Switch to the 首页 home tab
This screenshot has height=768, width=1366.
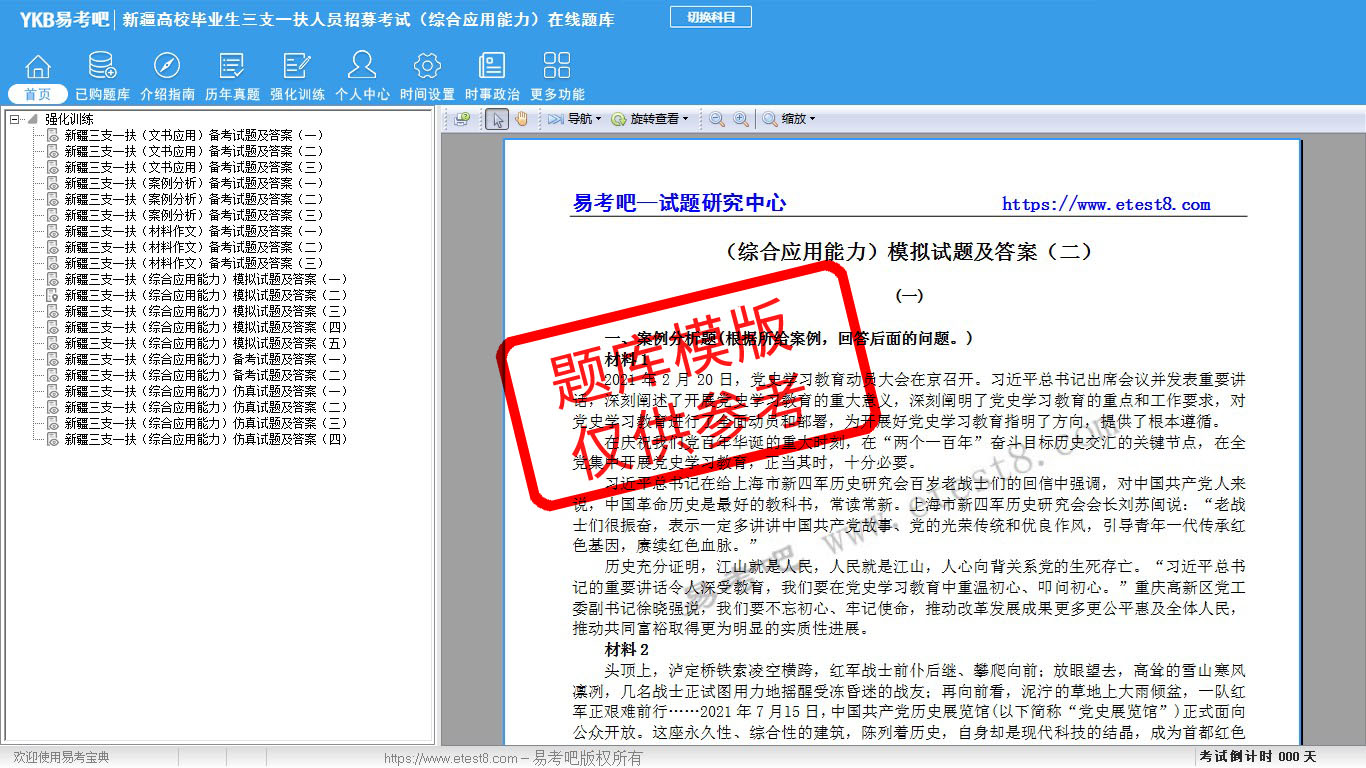[38, 94]
